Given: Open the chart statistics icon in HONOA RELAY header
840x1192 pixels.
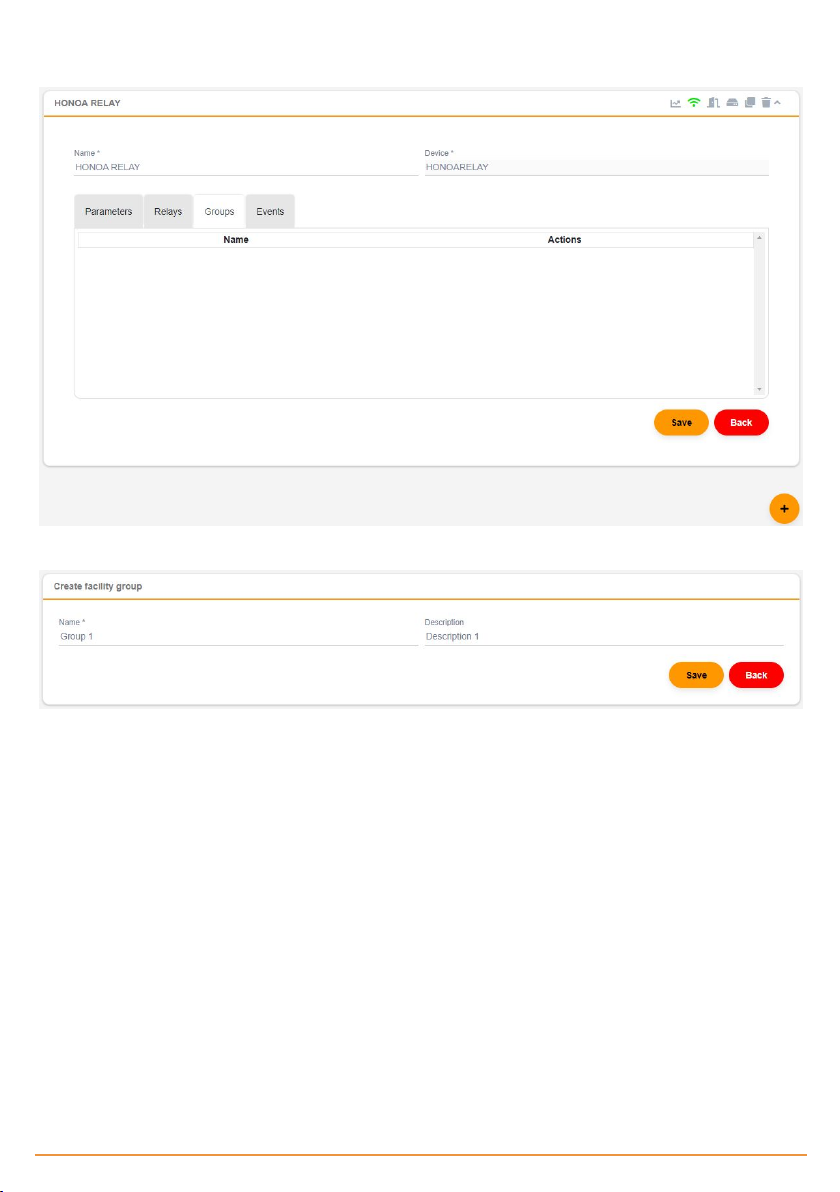Looking at the screenshot, I should (x=675, y=103).
